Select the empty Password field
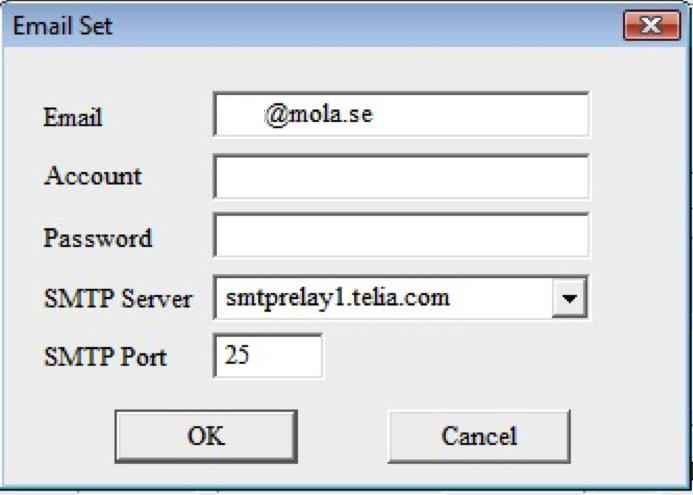This screenshot has height=495, width=693. pos(401,235)
